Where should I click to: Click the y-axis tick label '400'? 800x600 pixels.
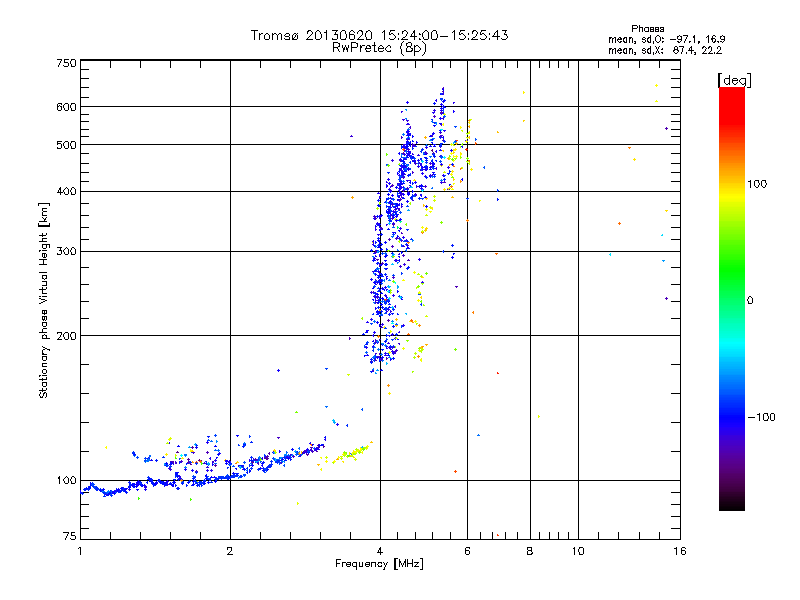[66, 191]
